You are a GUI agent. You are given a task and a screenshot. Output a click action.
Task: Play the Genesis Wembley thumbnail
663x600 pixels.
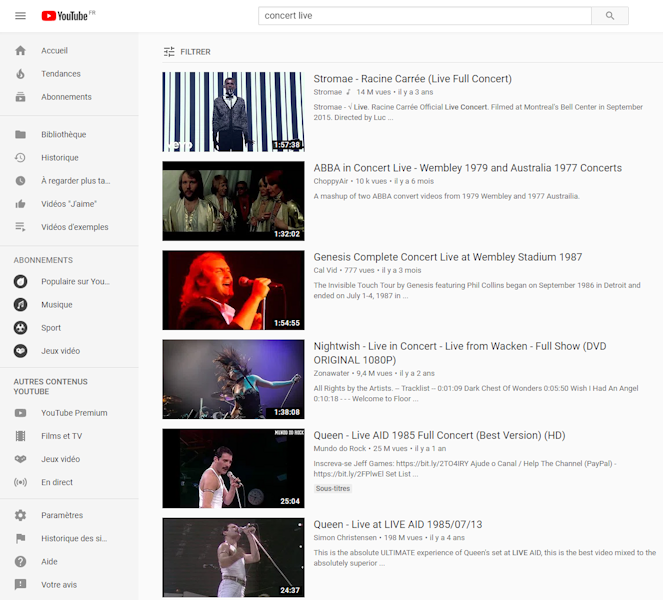coord(233,290)
